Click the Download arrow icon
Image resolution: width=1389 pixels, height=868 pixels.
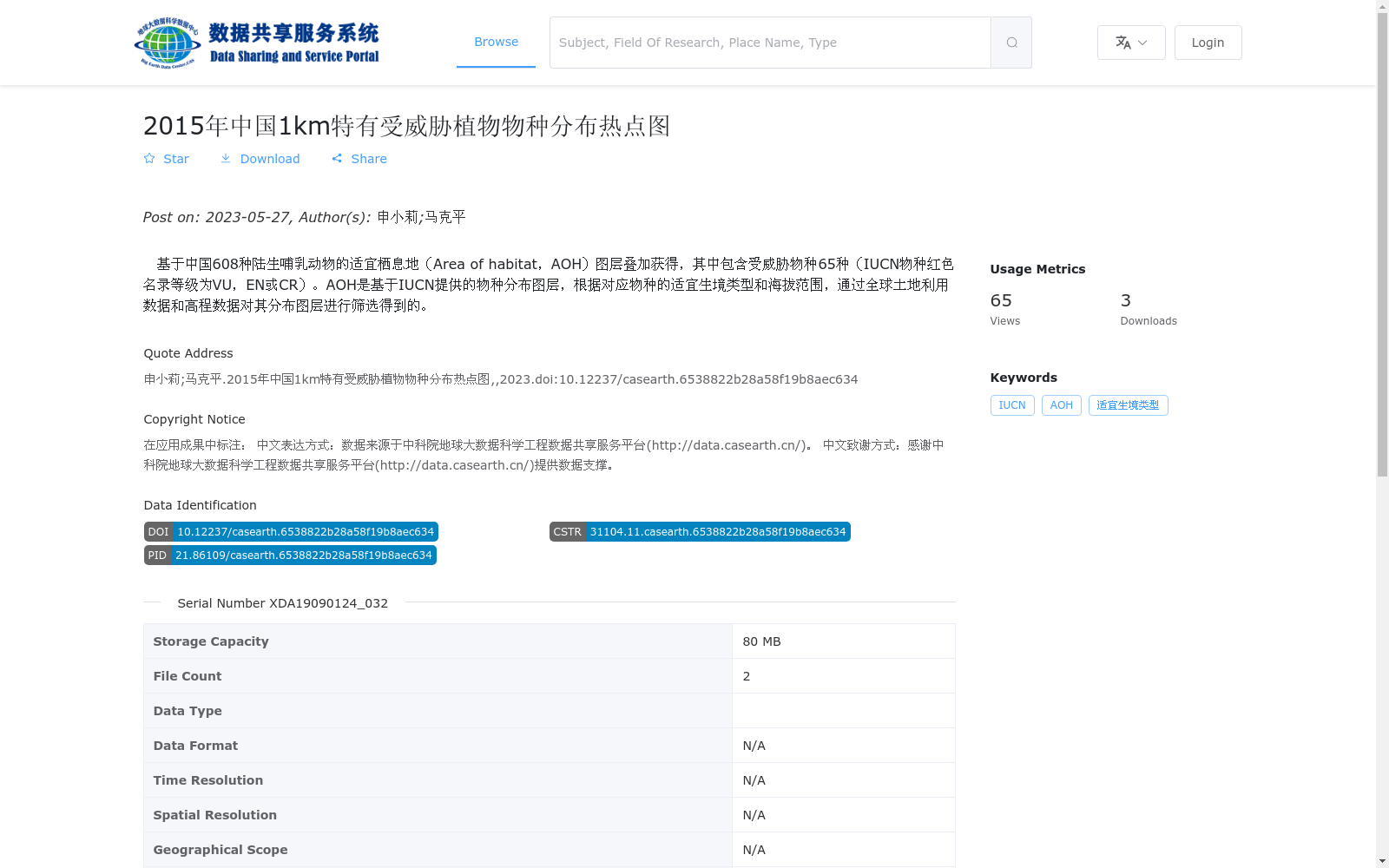(226, 159)
